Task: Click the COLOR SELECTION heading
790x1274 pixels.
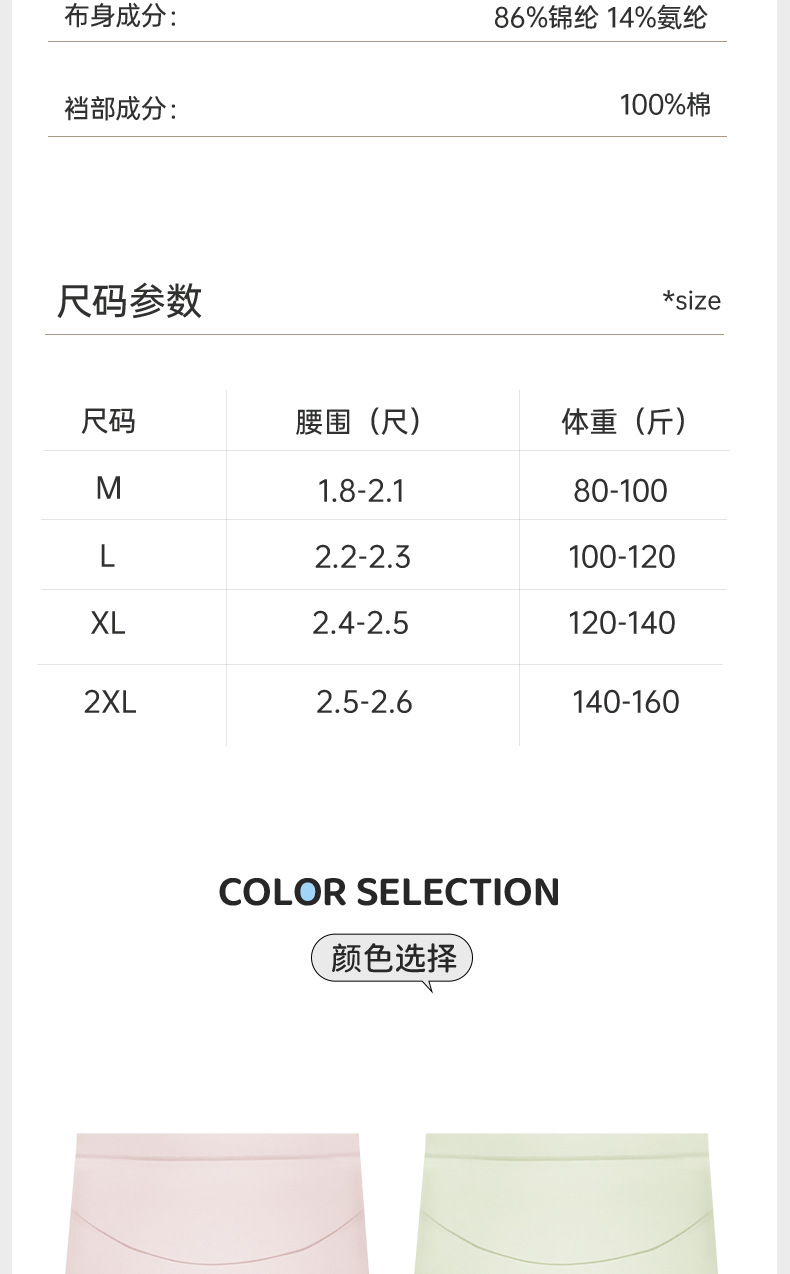Action: 389,892
